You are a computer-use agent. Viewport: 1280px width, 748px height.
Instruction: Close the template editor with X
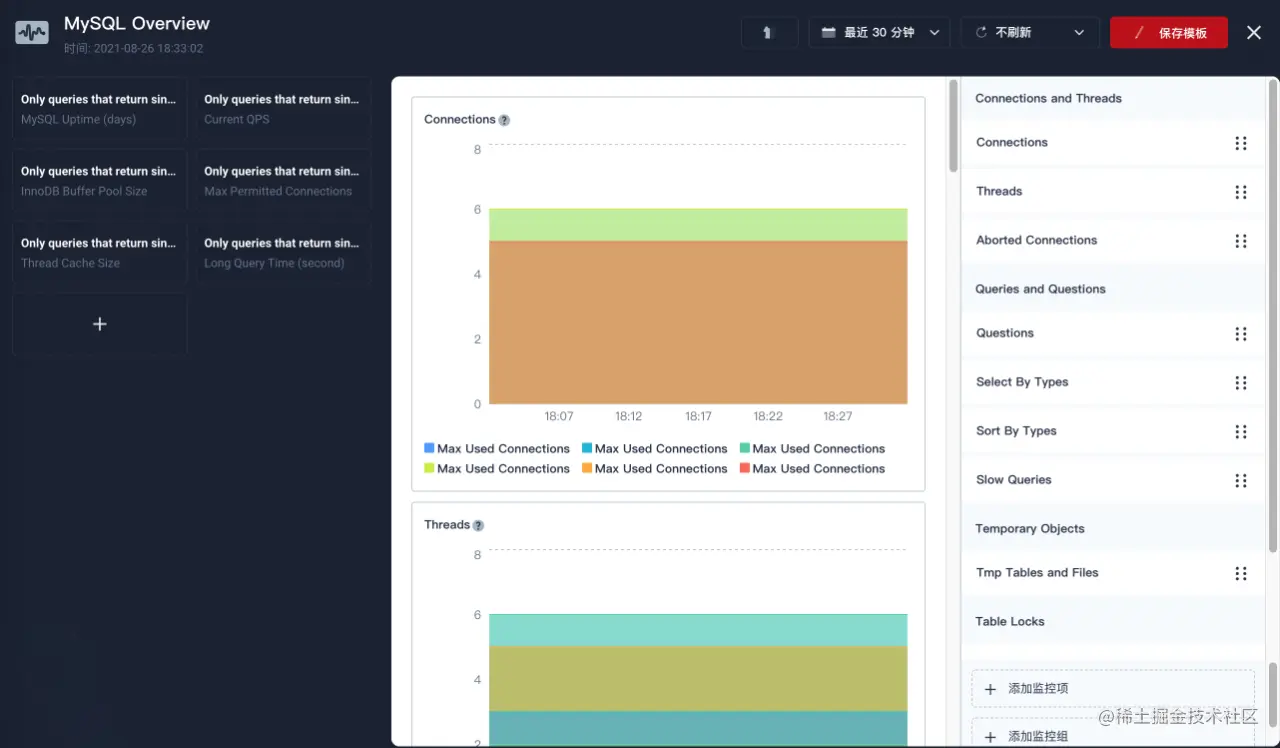(1254, 32)
